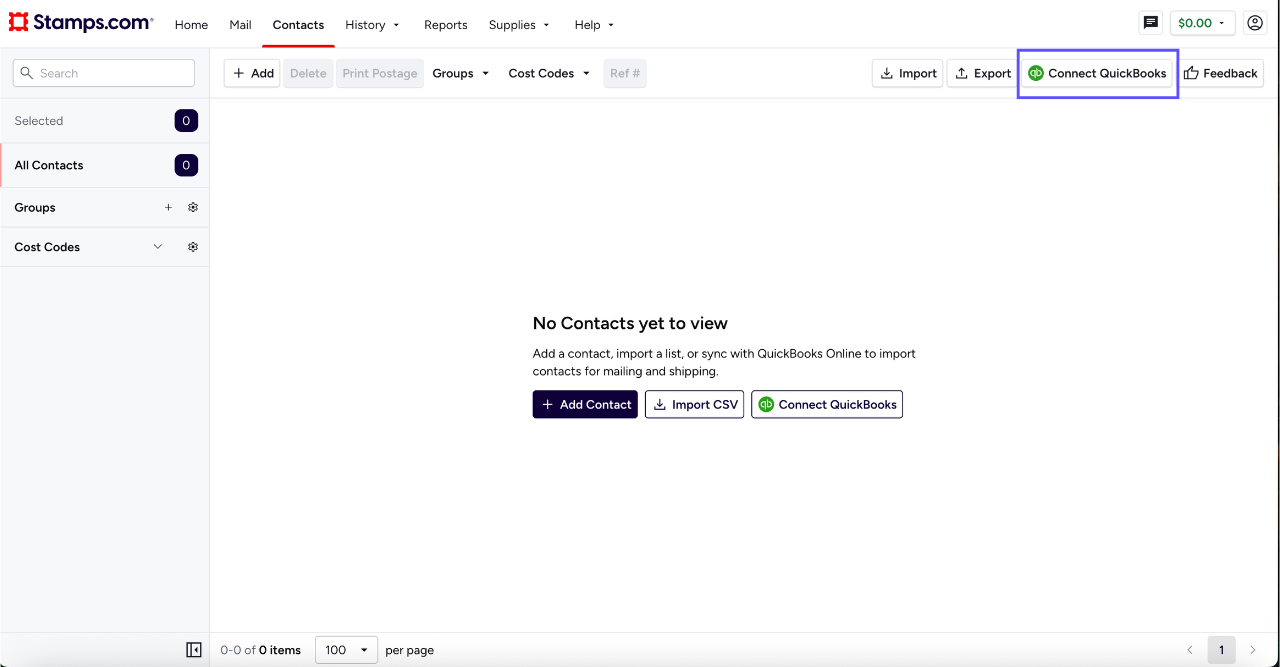Image resolution: width=1280 pixels, height=667 pixels.
Task: Open the Reports tab
Action: 445,25
